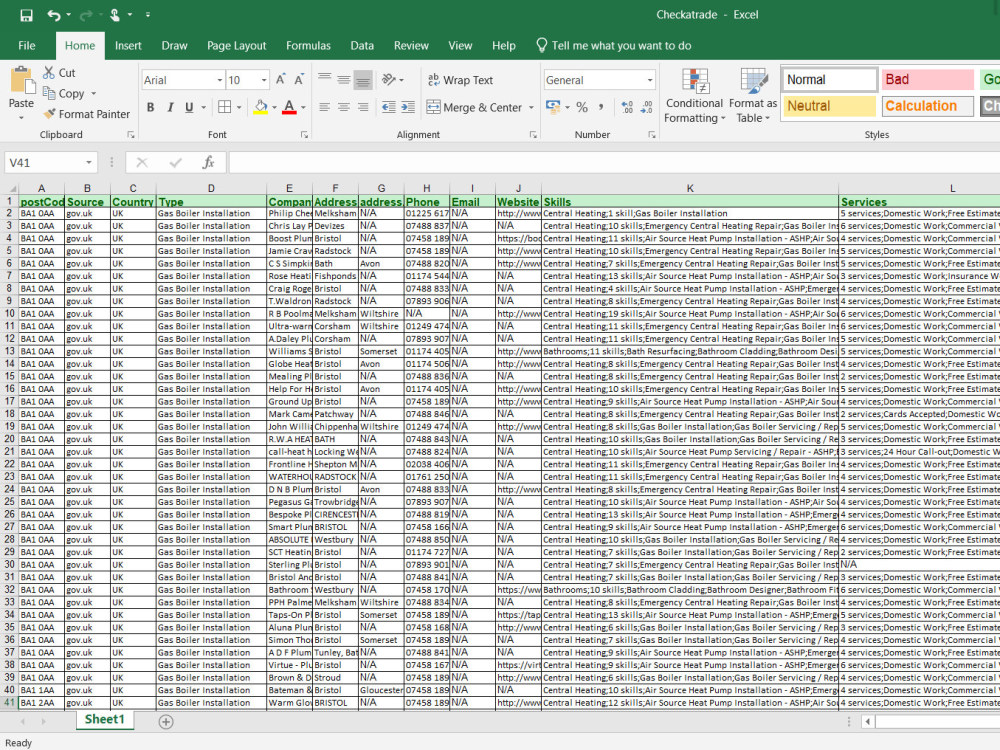Apply comma style number format
Viewport: 1000px width, 750px height.
601,107
